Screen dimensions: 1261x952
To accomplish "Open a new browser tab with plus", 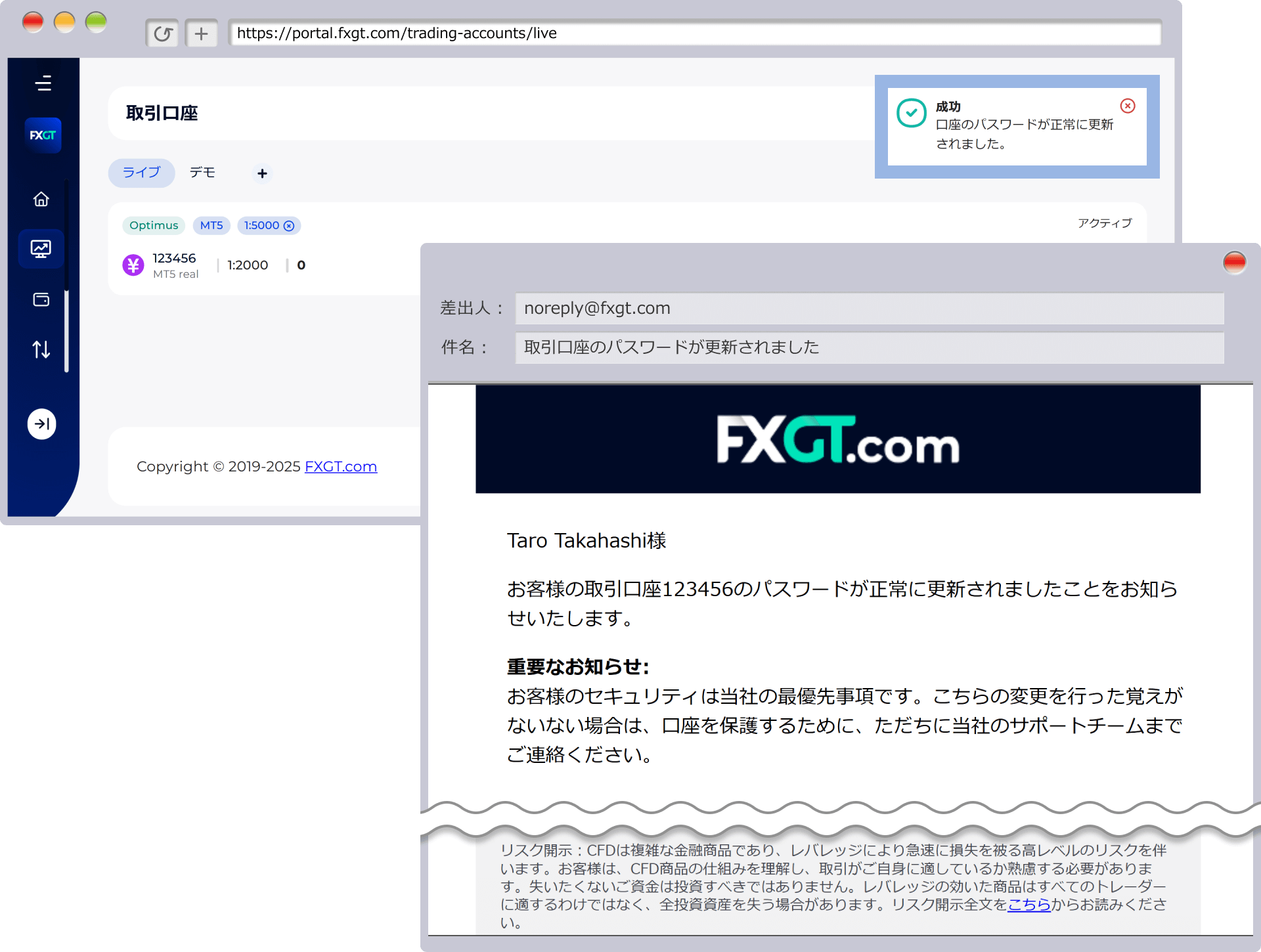I will coord(202,33).
